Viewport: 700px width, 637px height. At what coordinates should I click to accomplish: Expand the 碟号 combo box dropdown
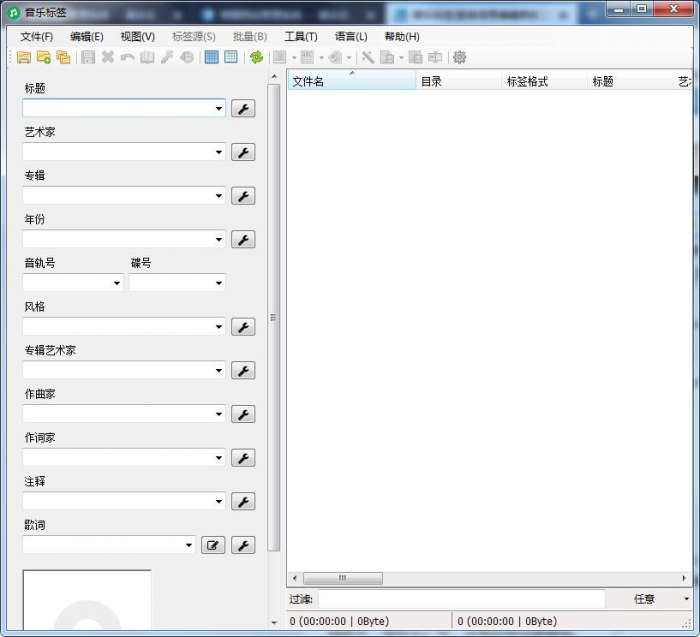pos(219,283)
